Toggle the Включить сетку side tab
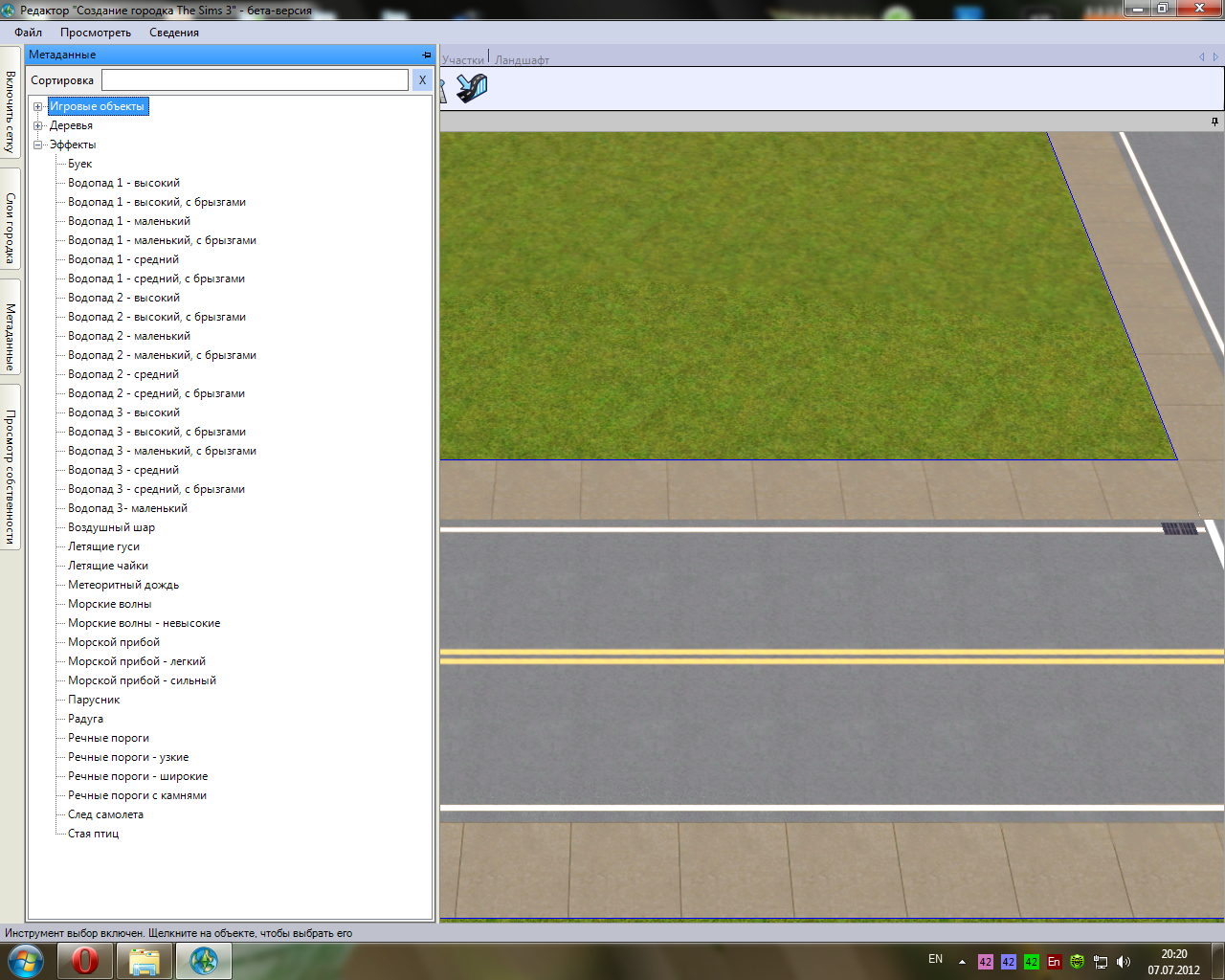Image resolution: width=1225 pixels, height=980 pixels. click(11, 111)
